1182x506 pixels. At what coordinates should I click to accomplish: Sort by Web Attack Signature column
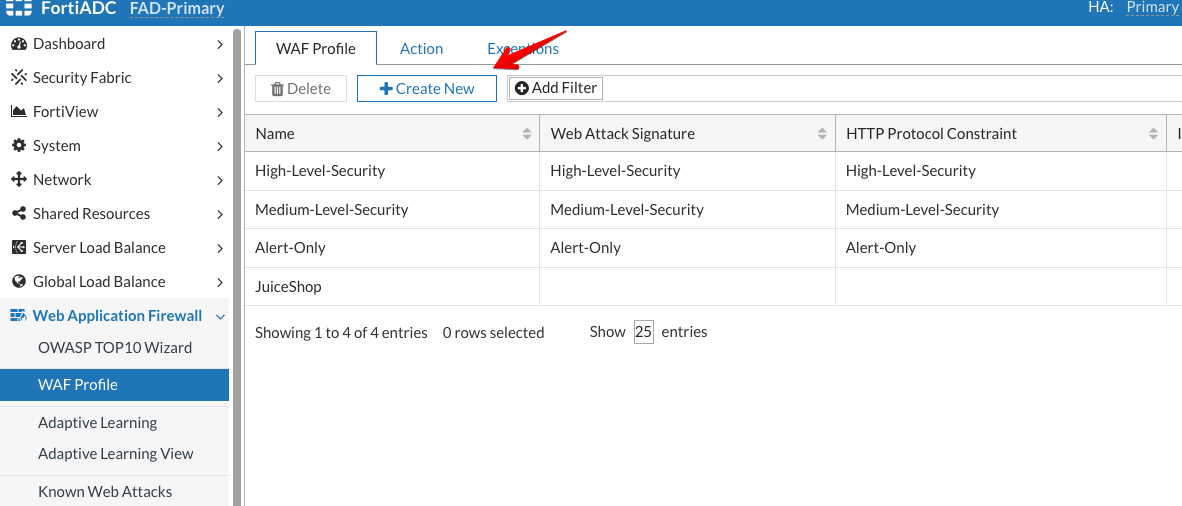pyautogui.click(x=822, y=134)
